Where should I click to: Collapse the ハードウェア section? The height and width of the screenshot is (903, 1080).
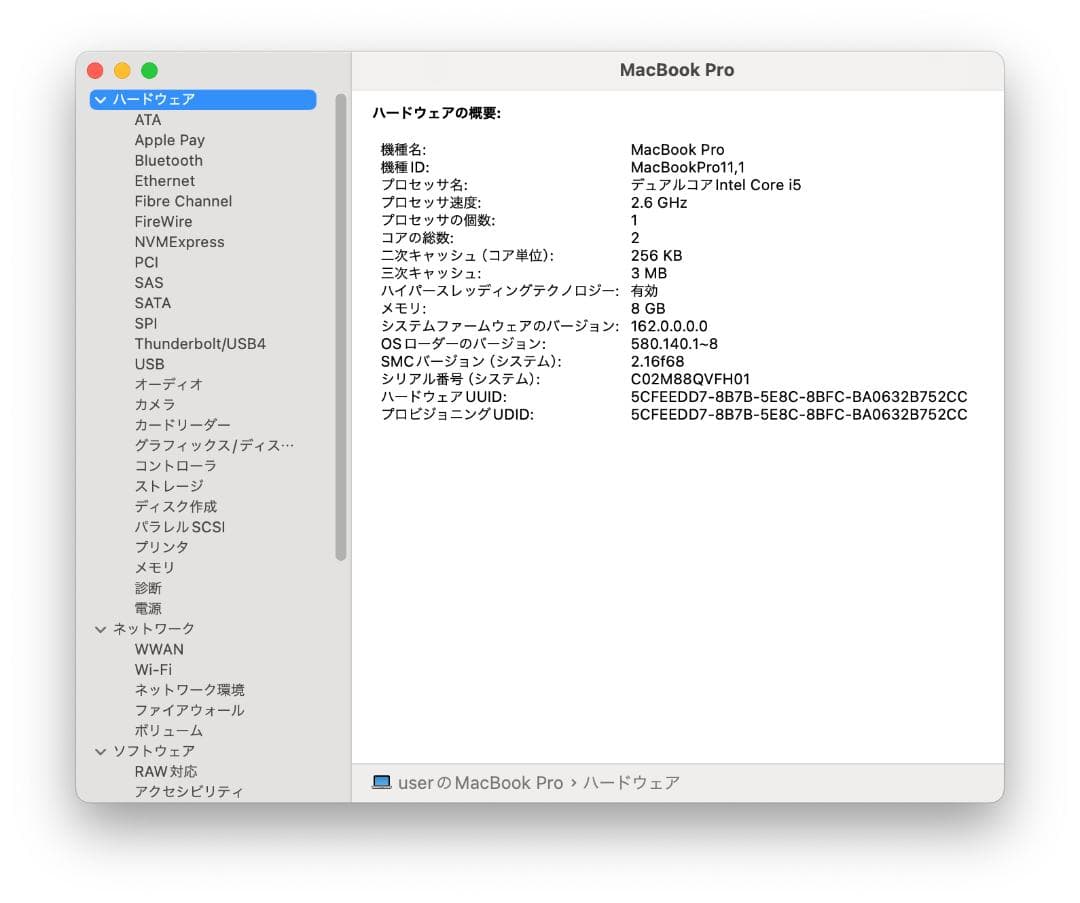click(x=100, y=99)
